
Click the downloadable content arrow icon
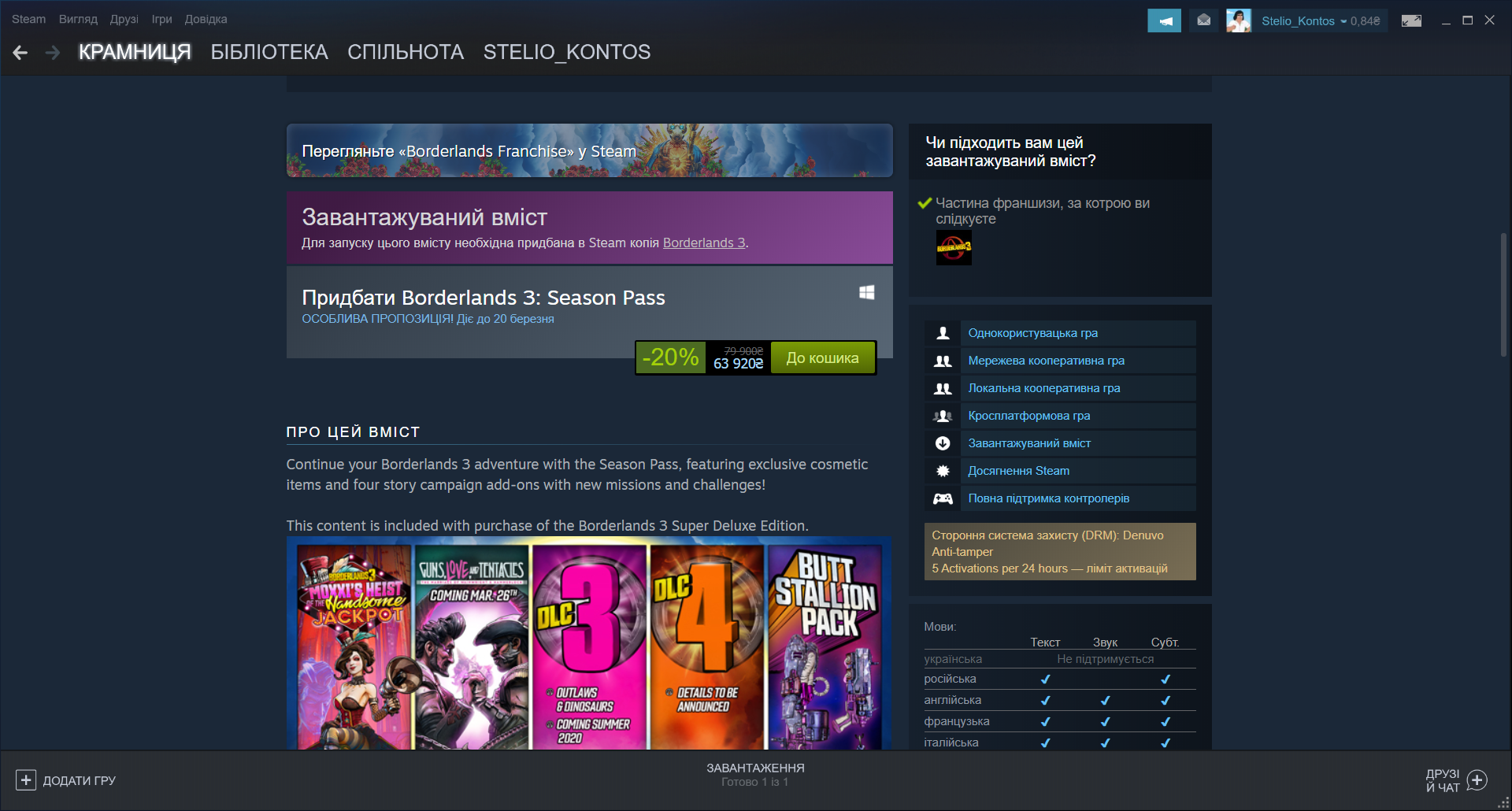click(x=943, y=443)
